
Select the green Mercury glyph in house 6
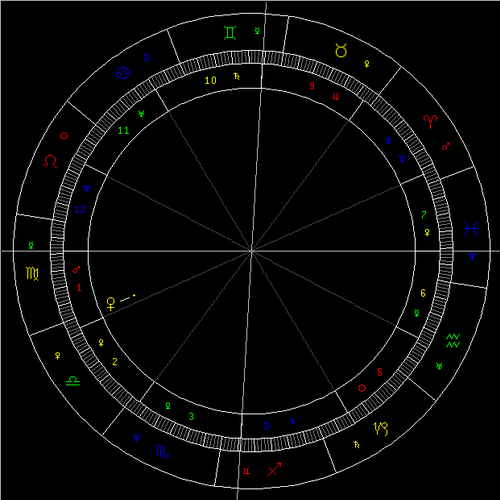[417, 313]
